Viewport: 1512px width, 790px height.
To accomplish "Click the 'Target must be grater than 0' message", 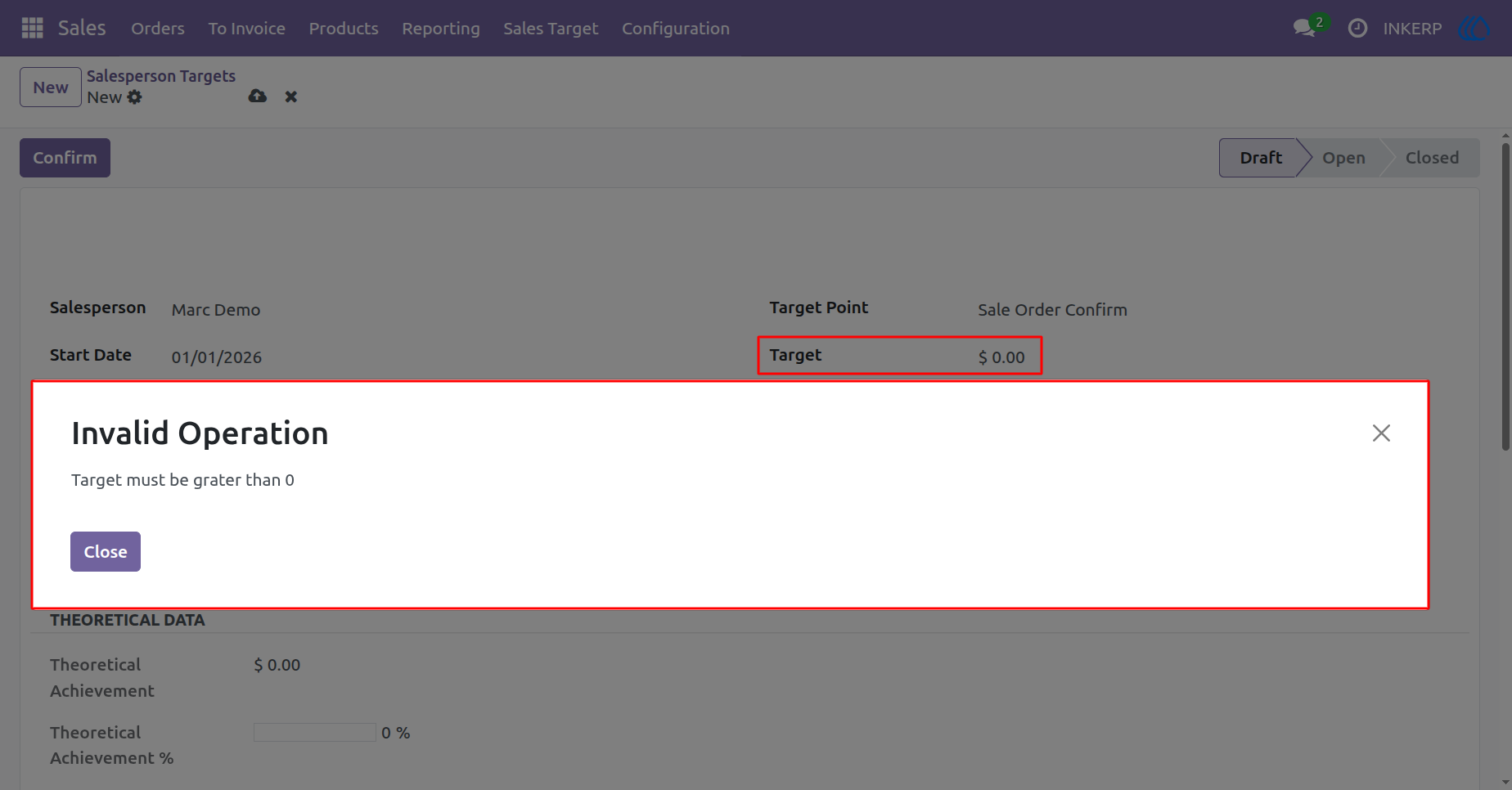I will (182, 480).
